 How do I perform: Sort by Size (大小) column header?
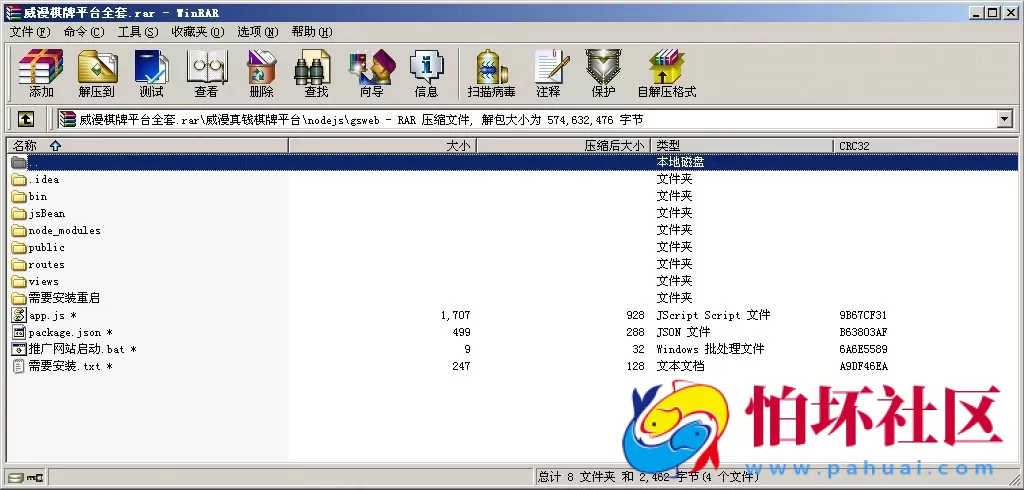pyautogui.click(x=383, y=146)
